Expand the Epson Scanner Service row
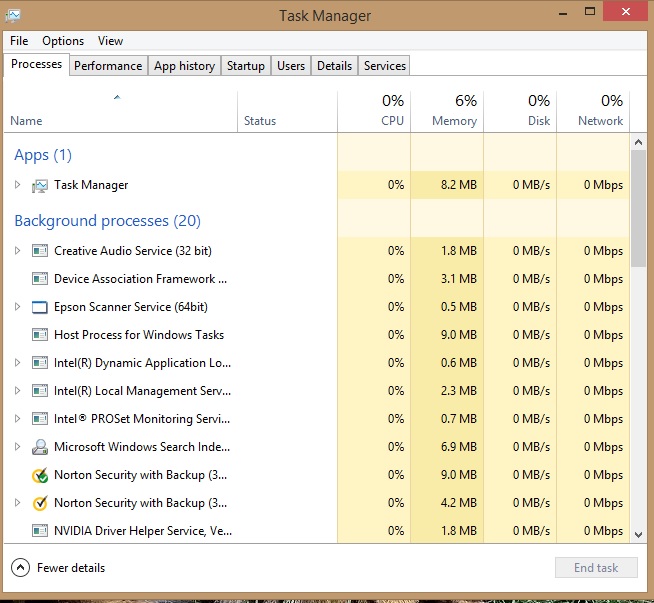 coord(17,307)
